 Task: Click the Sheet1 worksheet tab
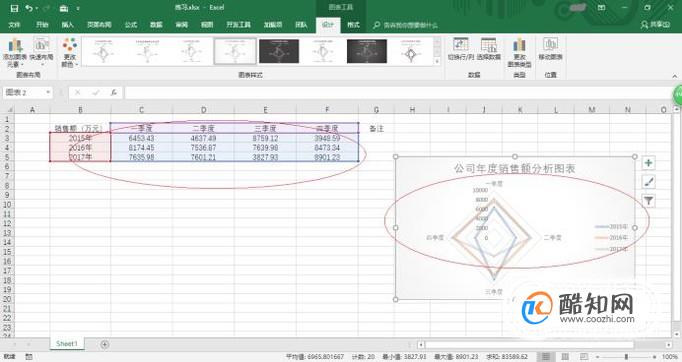point(67,343)
